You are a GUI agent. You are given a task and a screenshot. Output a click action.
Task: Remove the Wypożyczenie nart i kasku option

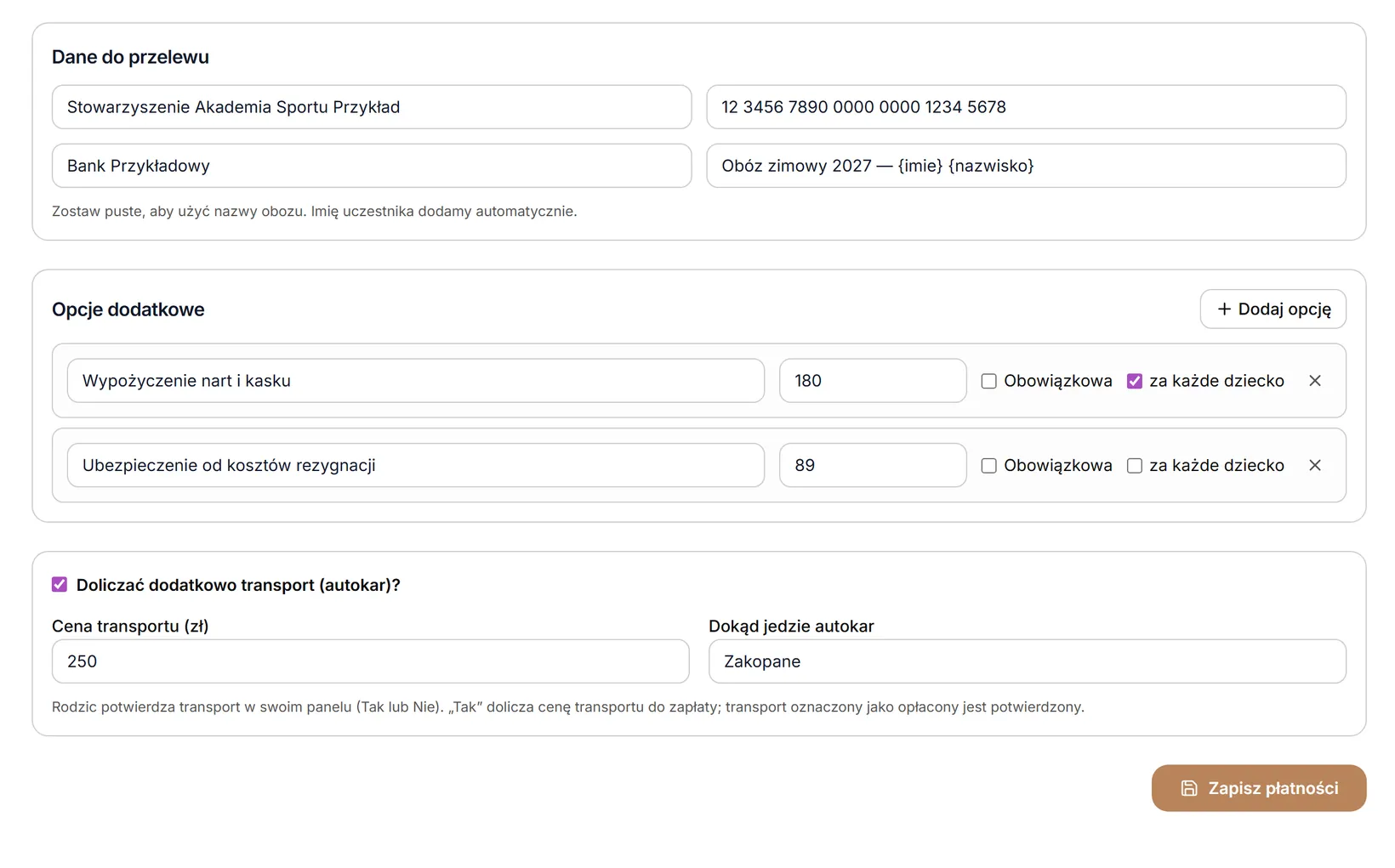1314,381
